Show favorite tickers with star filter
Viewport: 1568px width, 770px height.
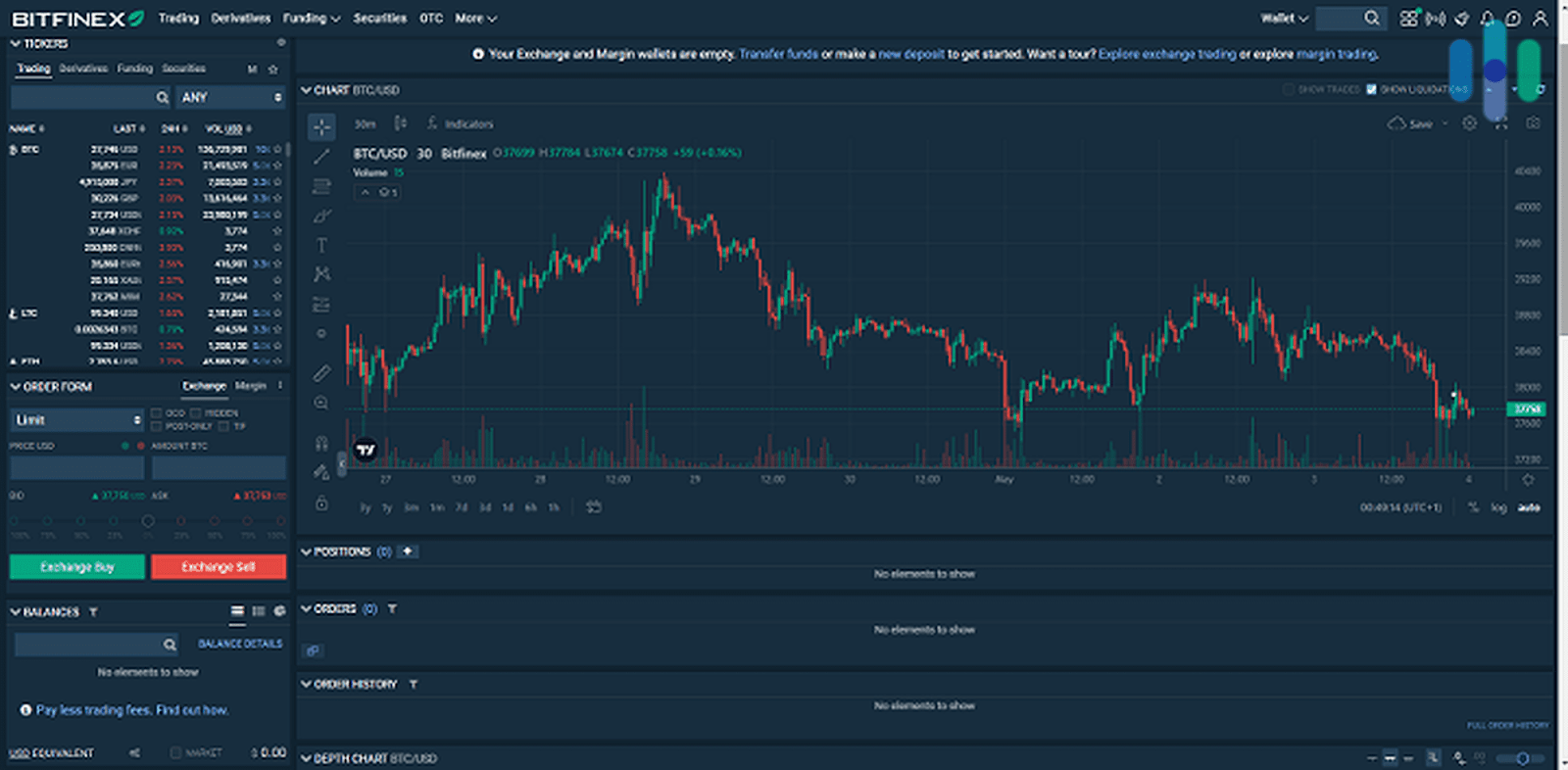273,70
